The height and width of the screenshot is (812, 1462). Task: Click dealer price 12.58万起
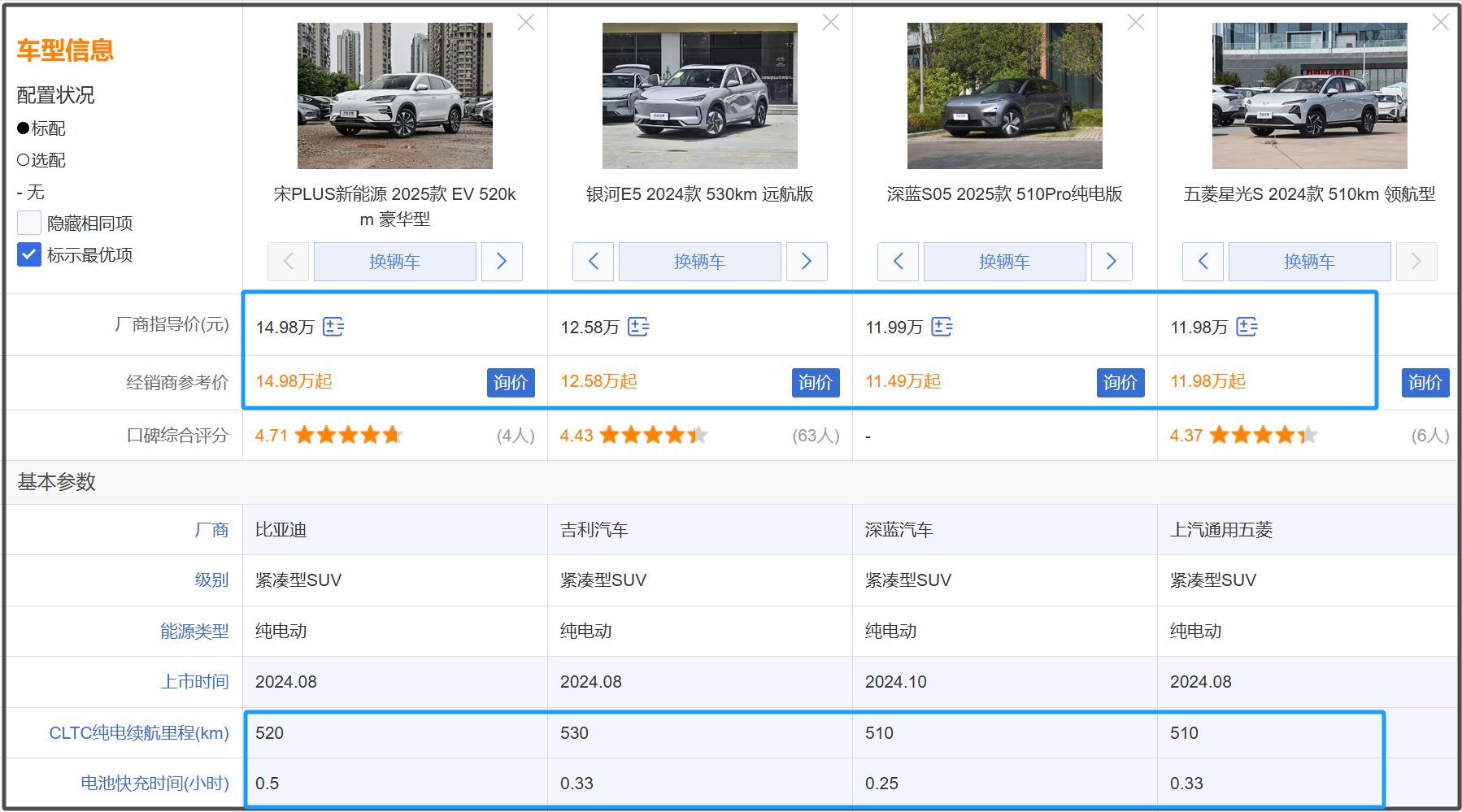tap(598, 381)
